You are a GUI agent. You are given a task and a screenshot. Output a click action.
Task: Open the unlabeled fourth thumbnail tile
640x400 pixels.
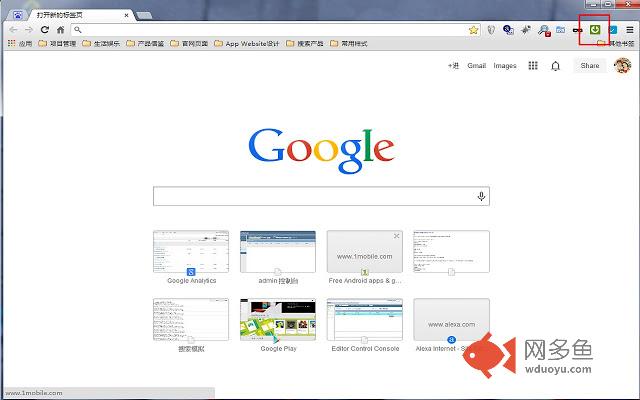[x=451, y=252]
